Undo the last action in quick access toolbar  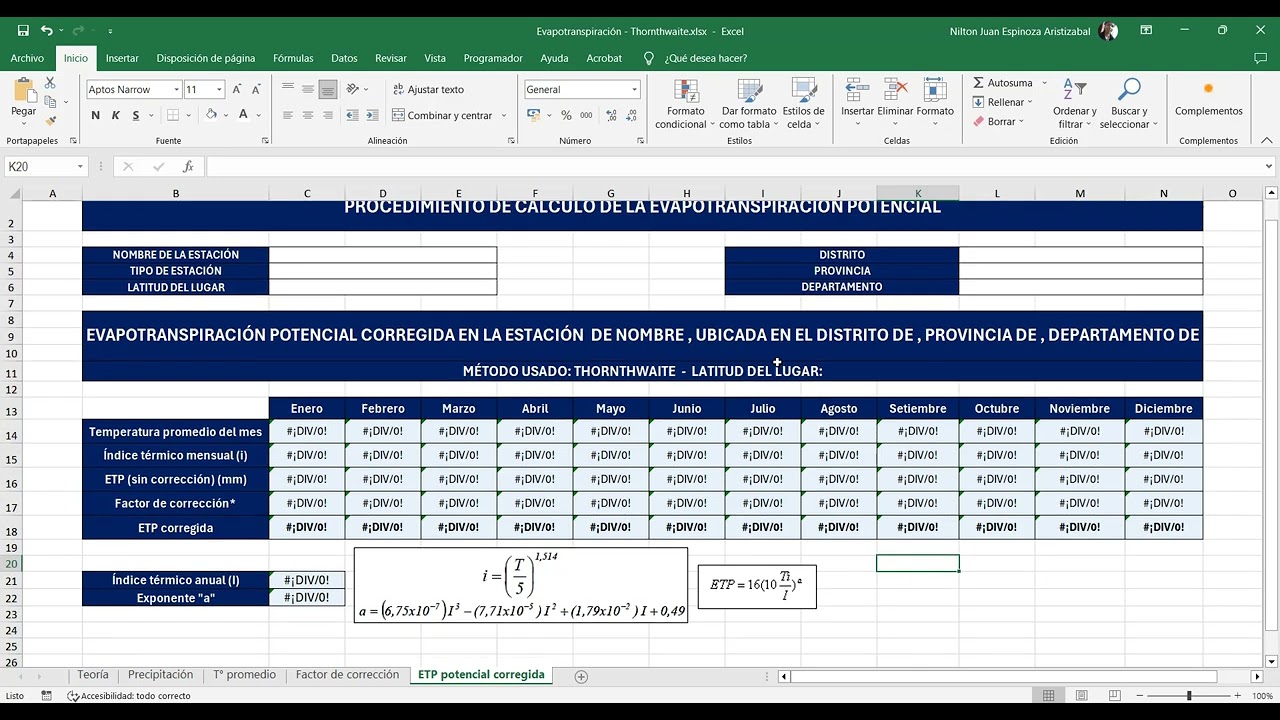tap(47, 31)
